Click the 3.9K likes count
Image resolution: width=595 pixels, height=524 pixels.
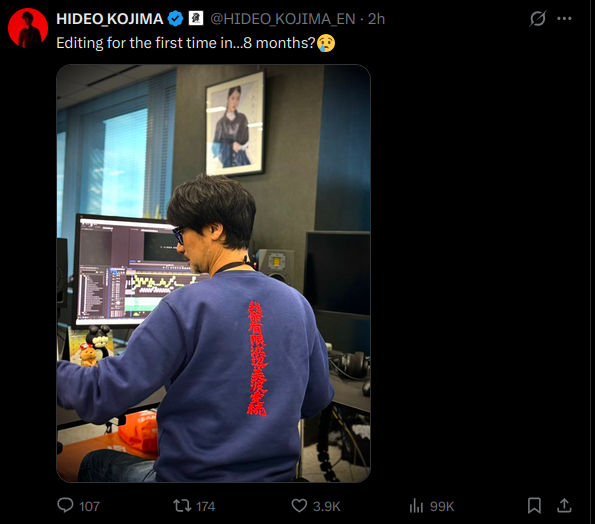(x=327, y=506)
